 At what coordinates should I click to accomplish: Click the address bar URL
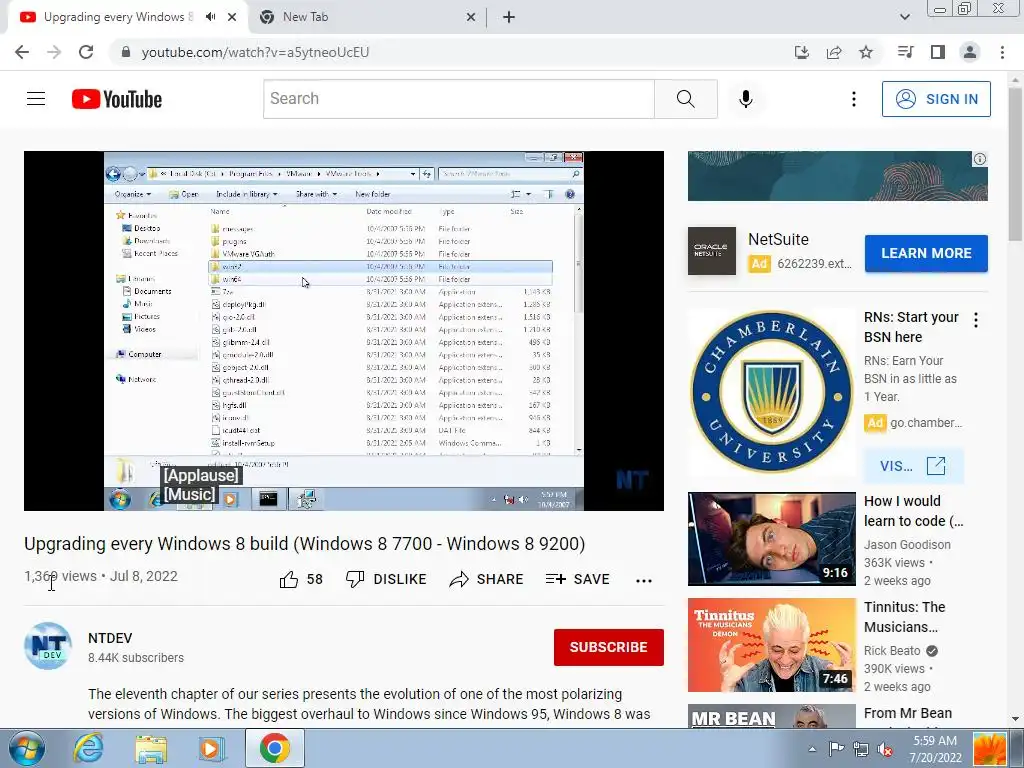click(255, 52)
